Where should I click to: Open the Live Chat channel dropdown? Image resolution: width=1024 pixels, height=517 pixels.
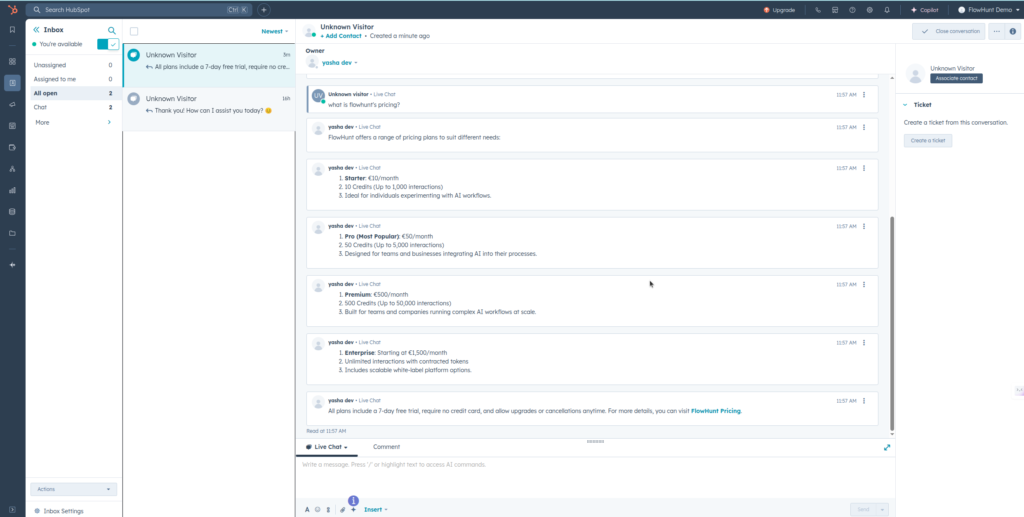(327, 447)
